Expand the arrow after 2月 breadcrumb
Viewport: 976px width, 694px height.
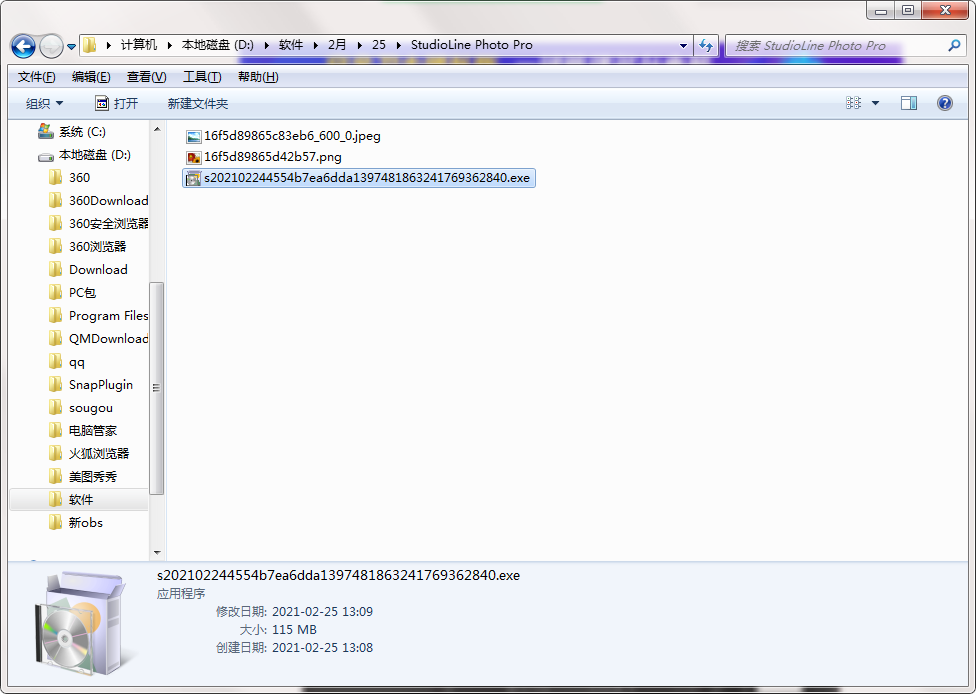(x=359, y=45)
